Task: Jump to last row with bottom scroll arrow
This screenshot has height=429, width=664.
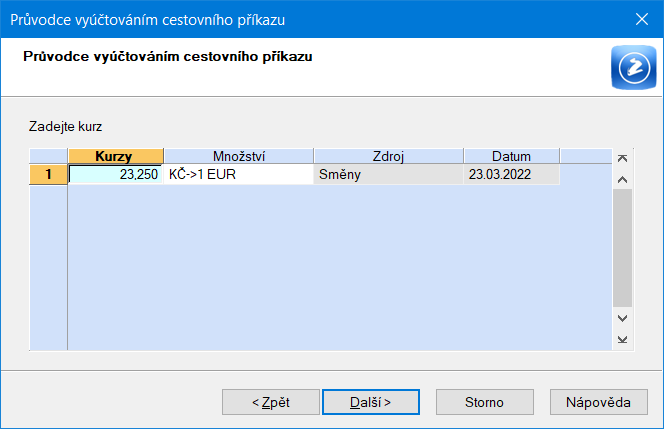Action: (622, 340)
